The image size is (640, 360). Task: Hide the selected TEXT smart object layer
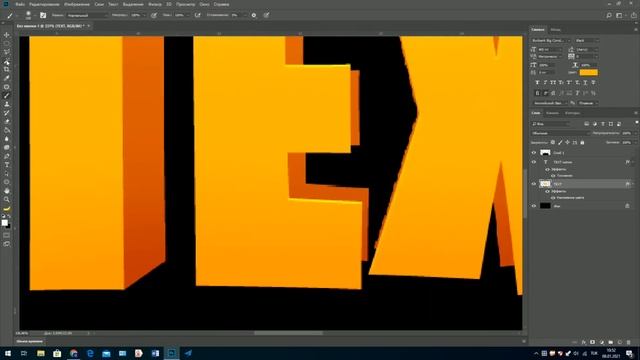(x=533, y=184)
